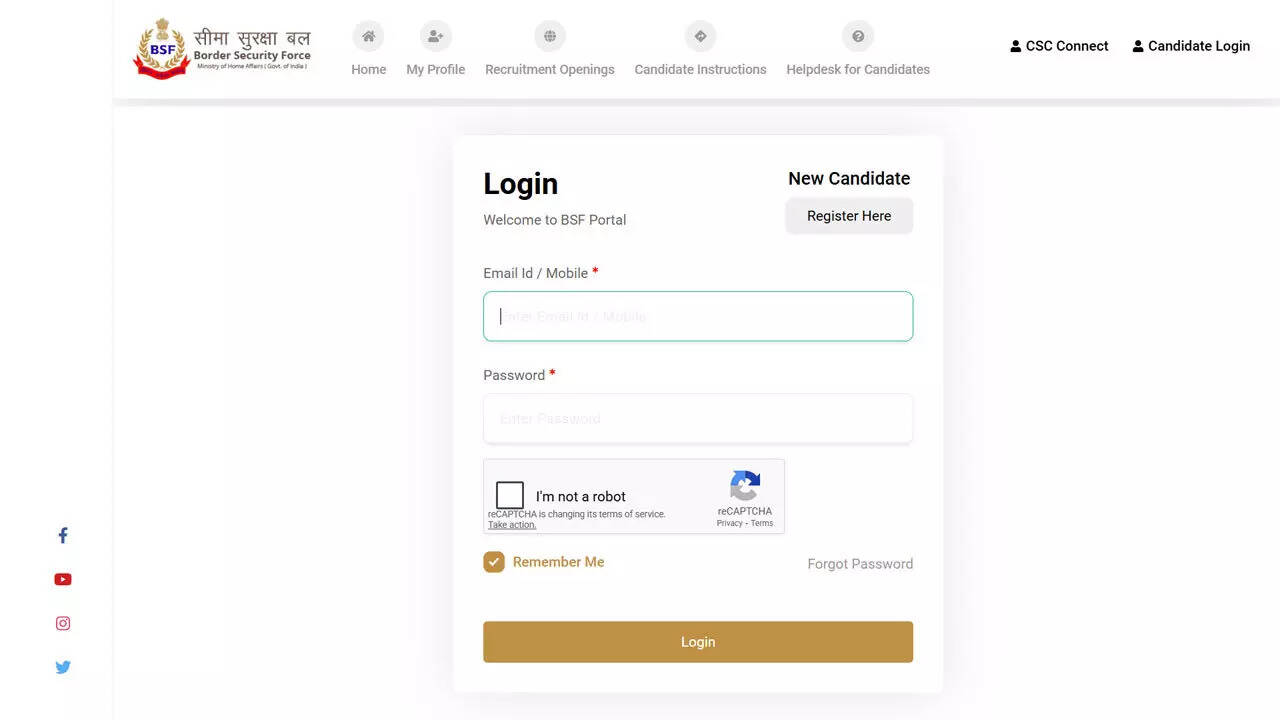Visit the Instagram page icon
The width and height of the screenshot is (1280, 720).
63,624
